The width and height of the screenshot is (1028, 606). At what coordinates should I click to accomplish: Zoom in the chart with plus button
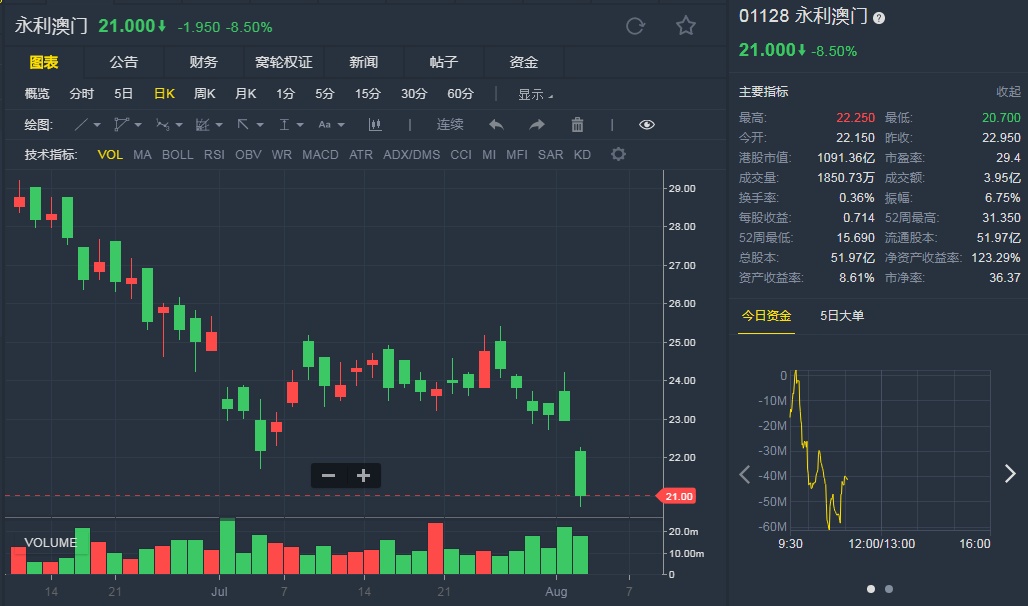[x=363, y=476]
